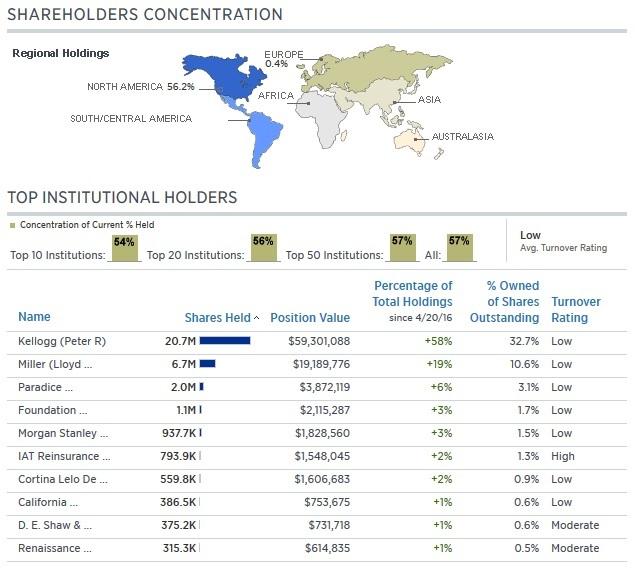Click the Shares Held sort arrow
Viewport: 638px width, 572px height.
tap(257, 318)
